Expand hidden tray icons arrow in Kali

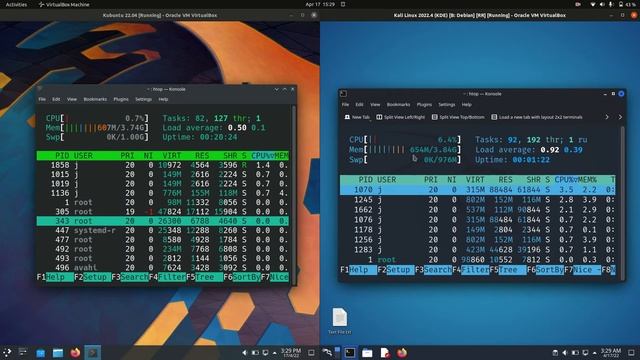click(x=595, y=353)
